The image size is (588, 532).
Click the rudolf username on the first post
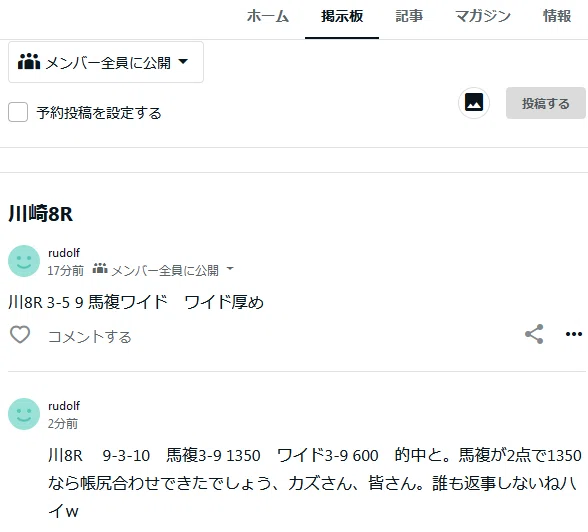[x=64, y=253]
